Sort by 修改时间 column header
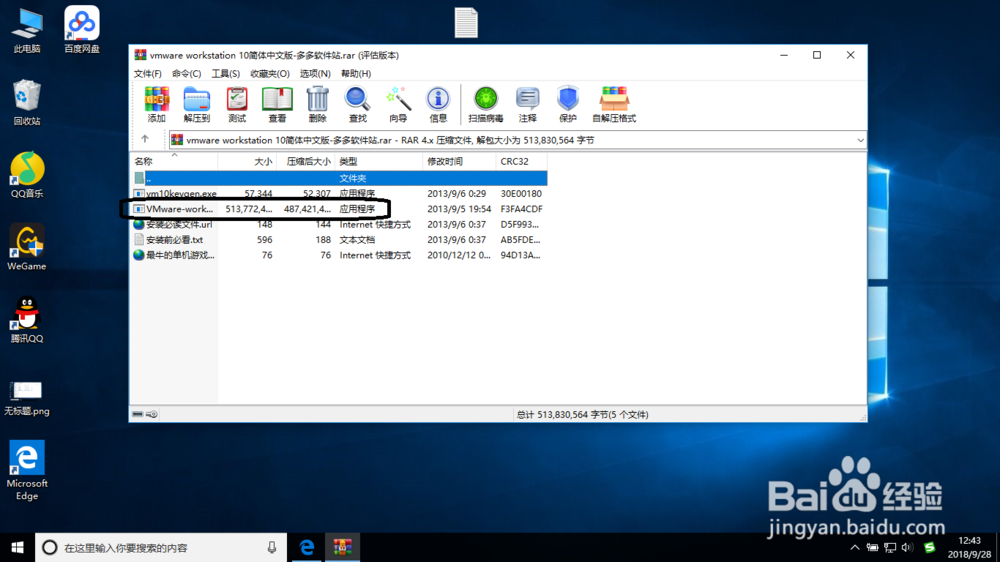The width and height of the screenshot is (1000, 562). pyautogui.click(x=459, y=161)
